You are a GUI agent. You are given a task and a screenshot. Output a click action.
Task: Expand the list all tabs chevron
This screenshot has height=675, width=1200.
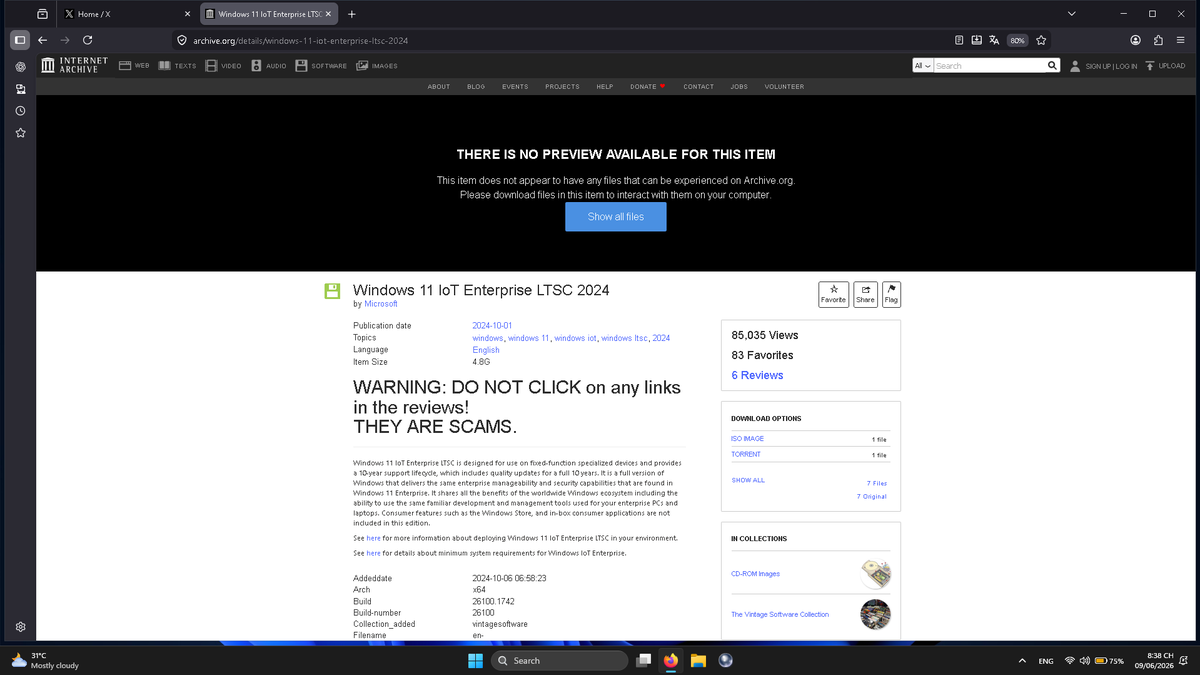tap(1071, 14)
